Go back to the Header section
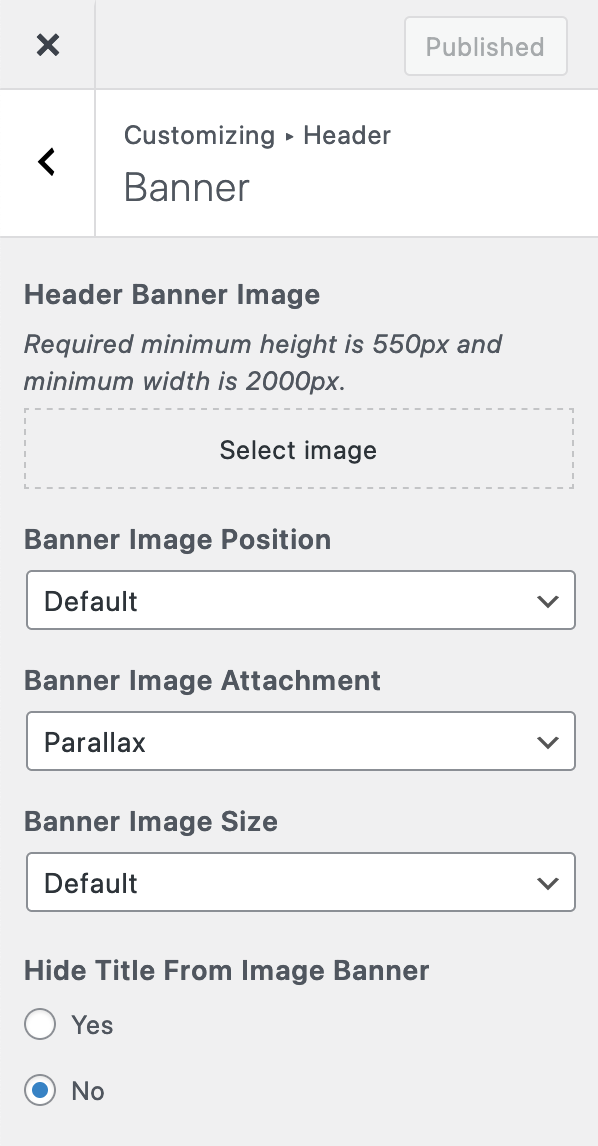 [48, 162]
